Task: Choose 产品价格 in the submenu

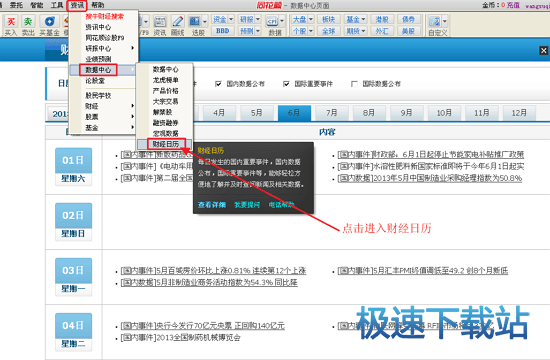Action: click(165, 91)
